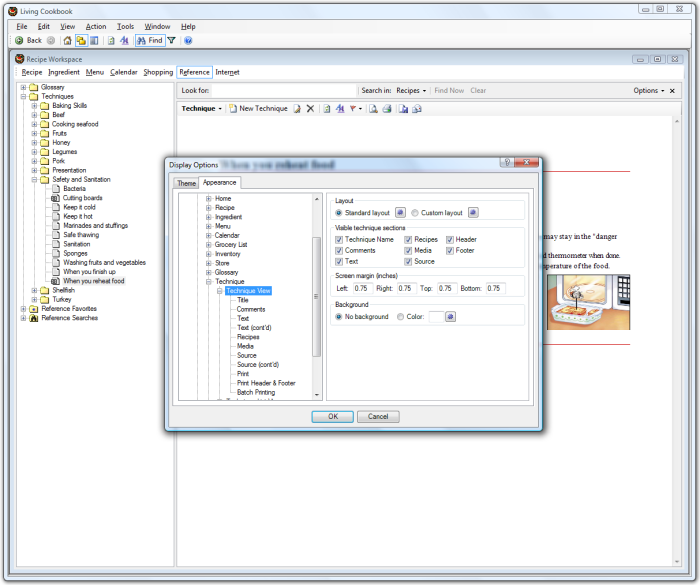Image resolution: width=700 pixels, height=585 pixels.
Task: Open help with the blue question icon
Action: pos(188,41)
